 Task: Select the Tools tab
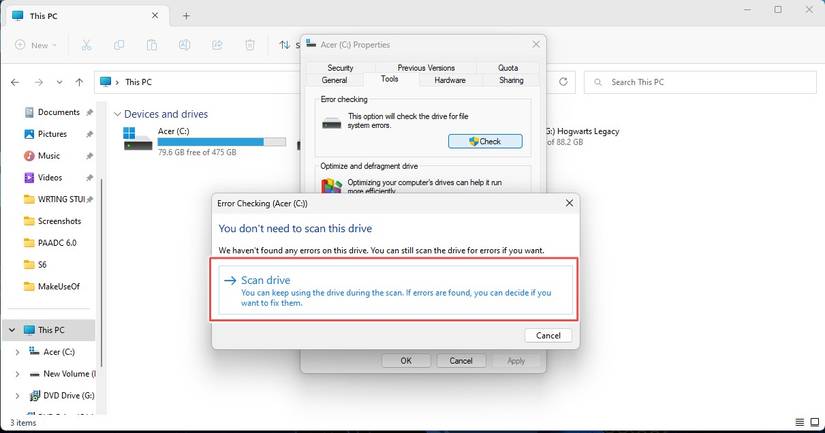click(389, 79)
